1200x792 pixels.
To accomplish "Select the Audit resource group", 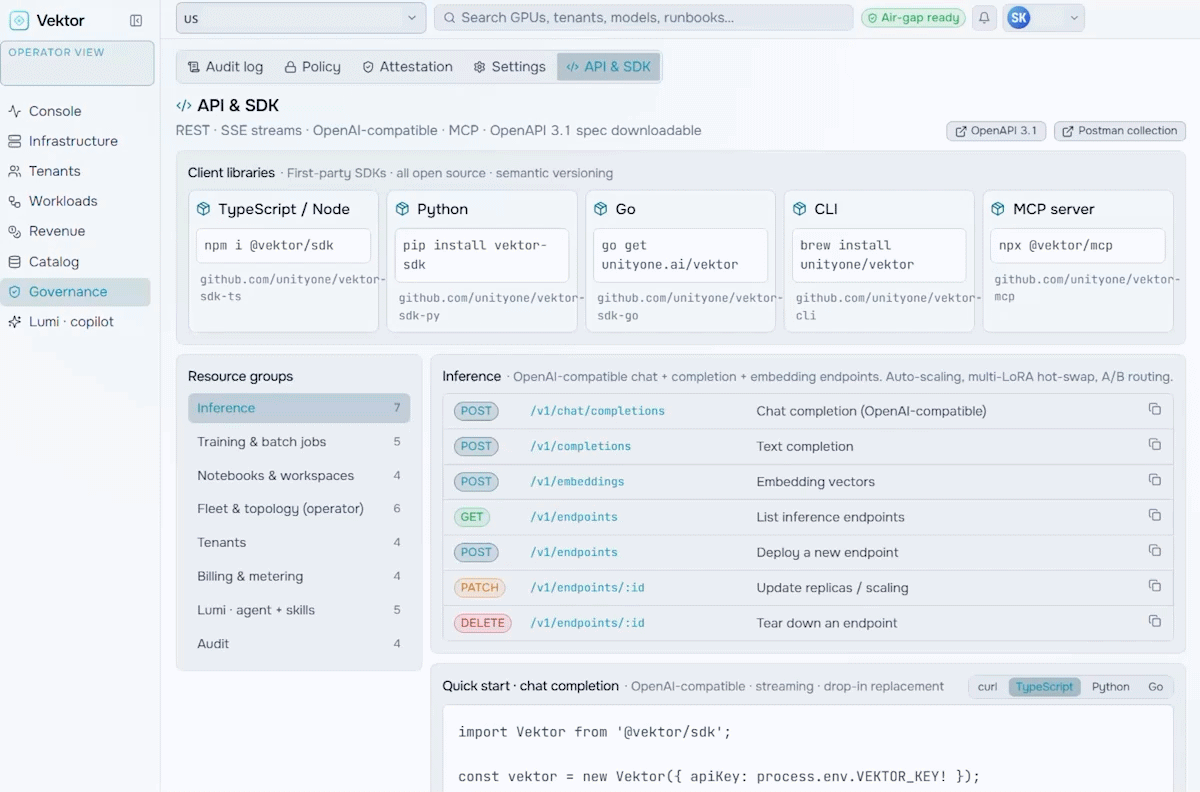I will point(299,644).
